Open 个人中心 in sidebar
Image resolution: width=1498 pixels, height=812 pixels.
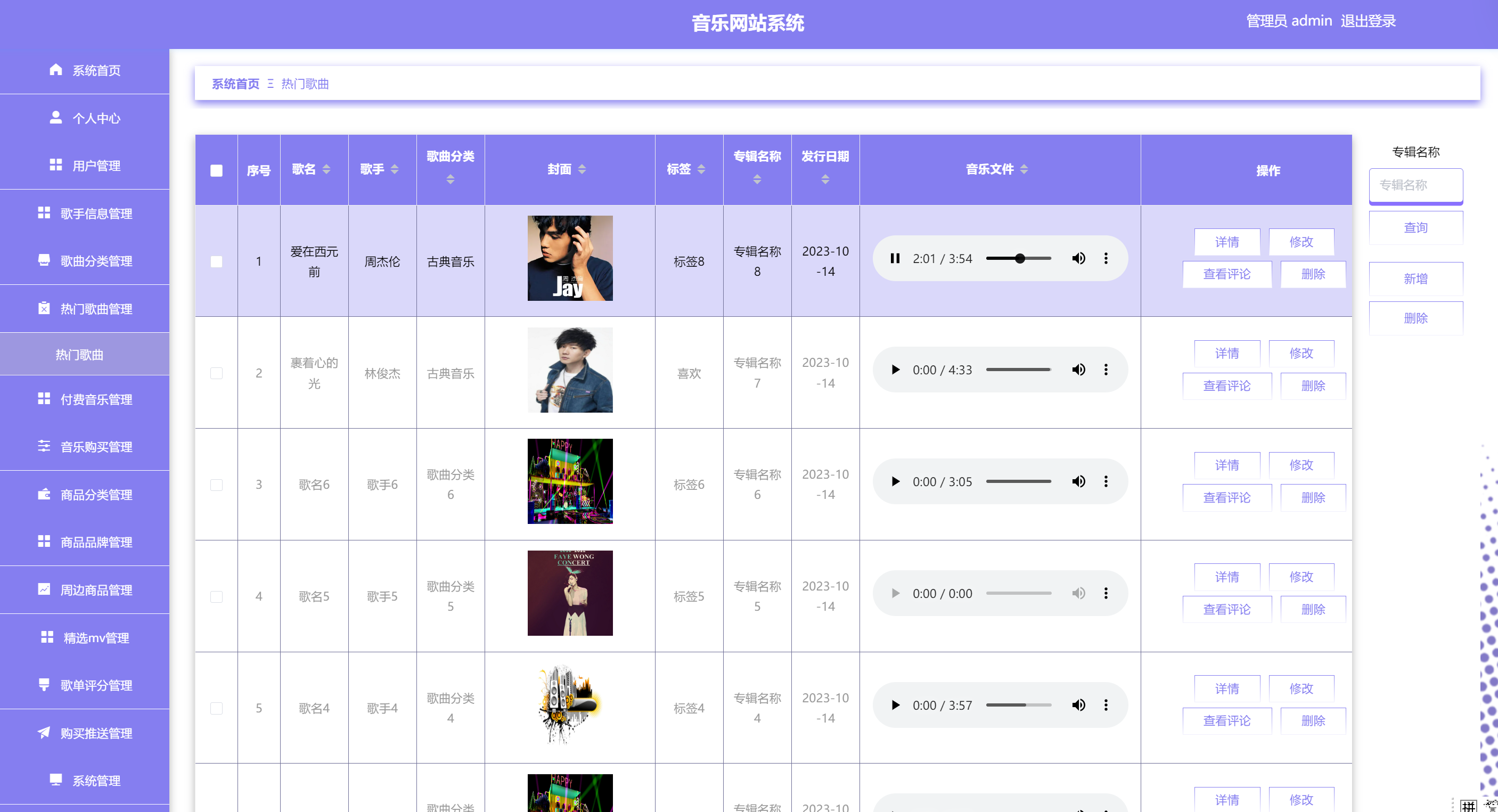[x=84, y=118]
